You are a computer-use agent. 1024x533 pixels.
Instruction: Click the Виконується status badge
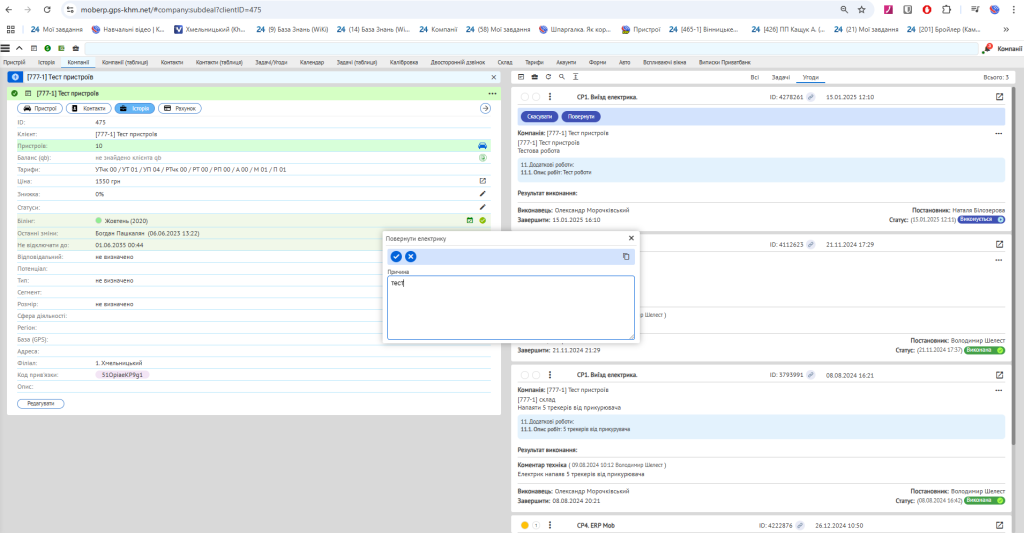pyautogui.click(x=982, y=219)
